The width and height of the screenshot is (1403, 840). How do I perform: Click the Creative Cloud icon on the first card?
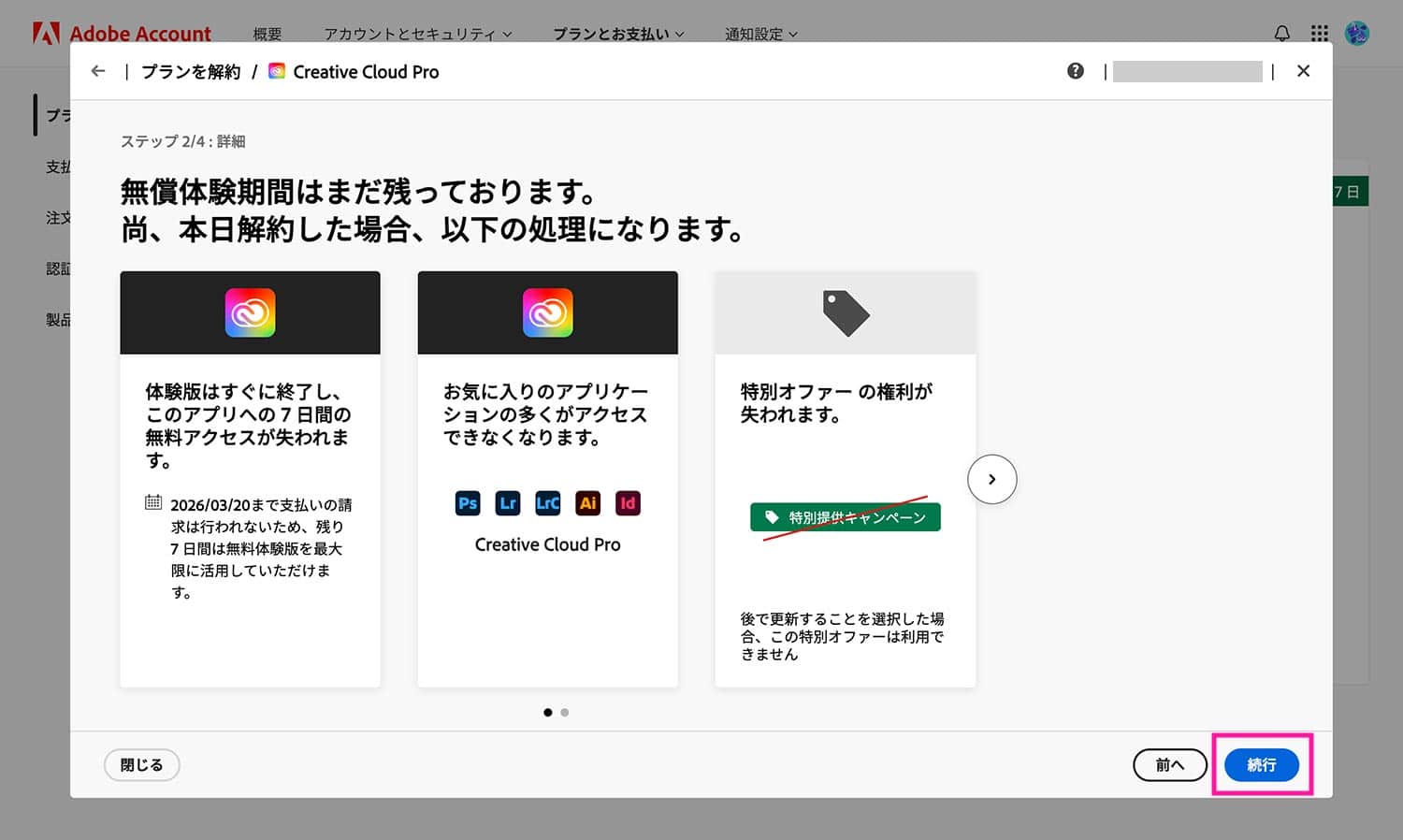click(x=250, y=312)
